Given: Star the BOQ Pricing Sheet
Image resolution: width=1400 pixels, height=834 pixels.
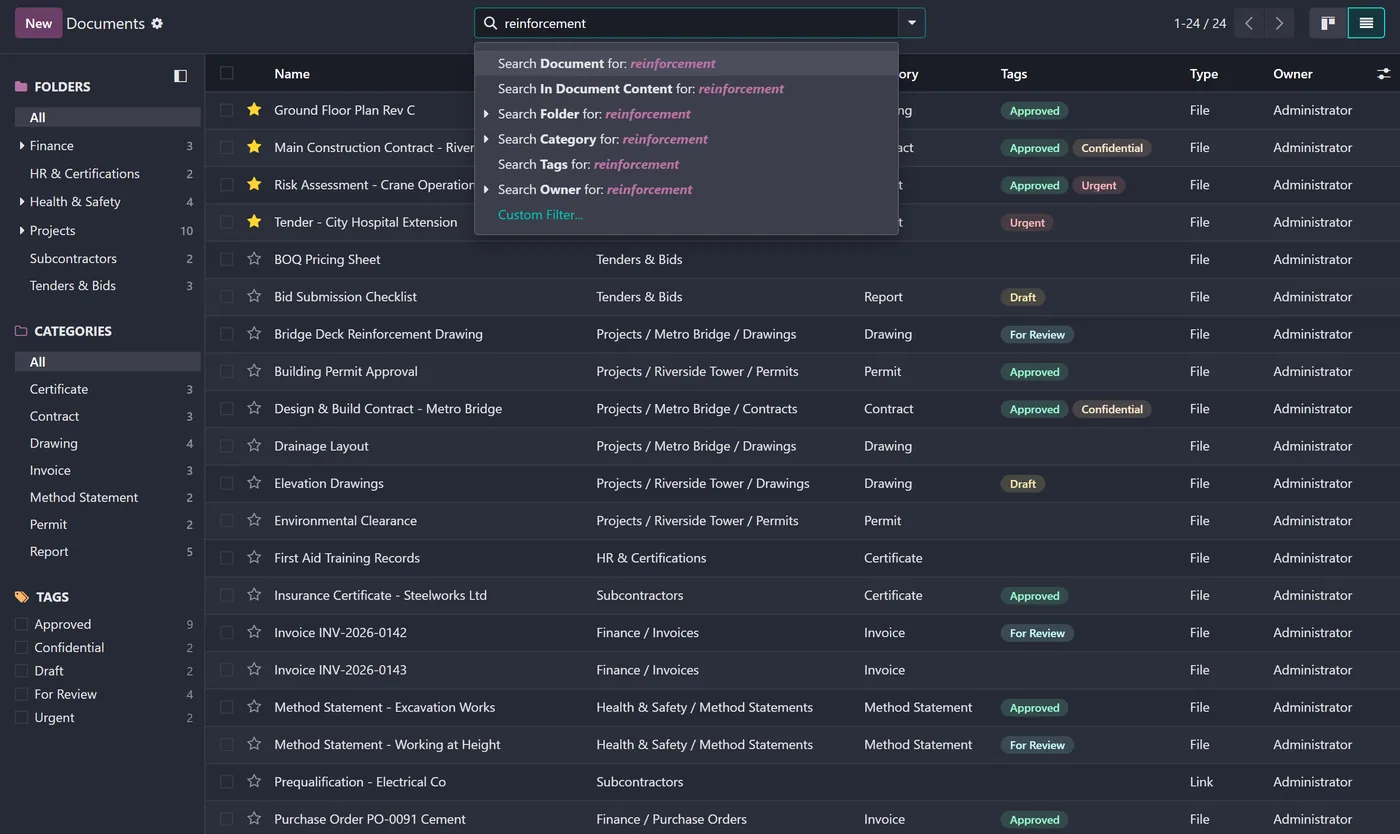Looking at the screenshot, I should point(254,259).
